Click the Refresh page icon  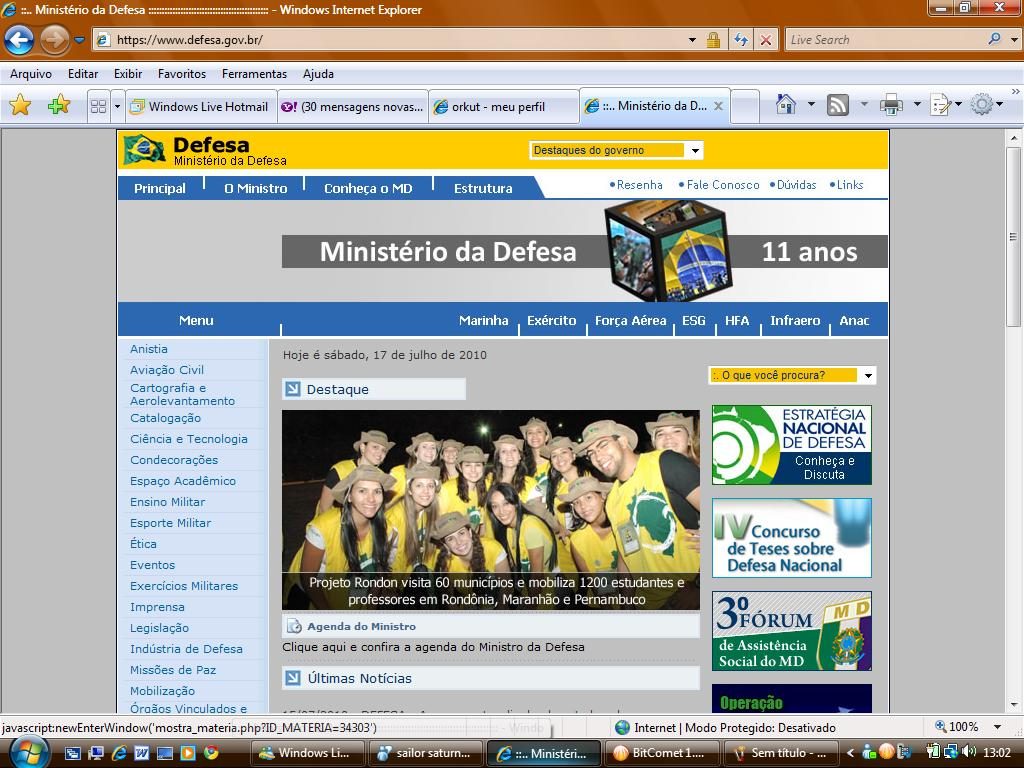point(741,40)
